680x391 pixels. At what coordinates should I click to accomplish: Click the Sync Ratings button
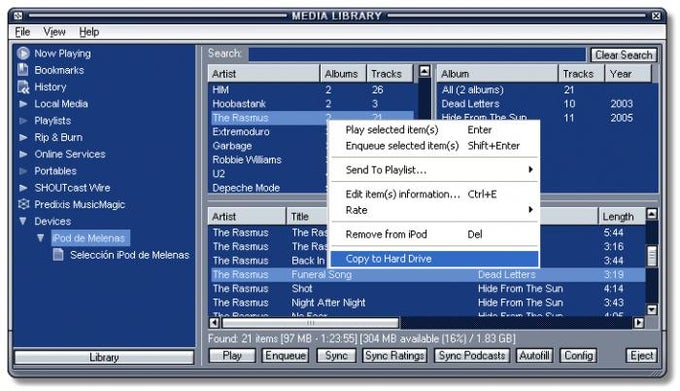(395, 355)
